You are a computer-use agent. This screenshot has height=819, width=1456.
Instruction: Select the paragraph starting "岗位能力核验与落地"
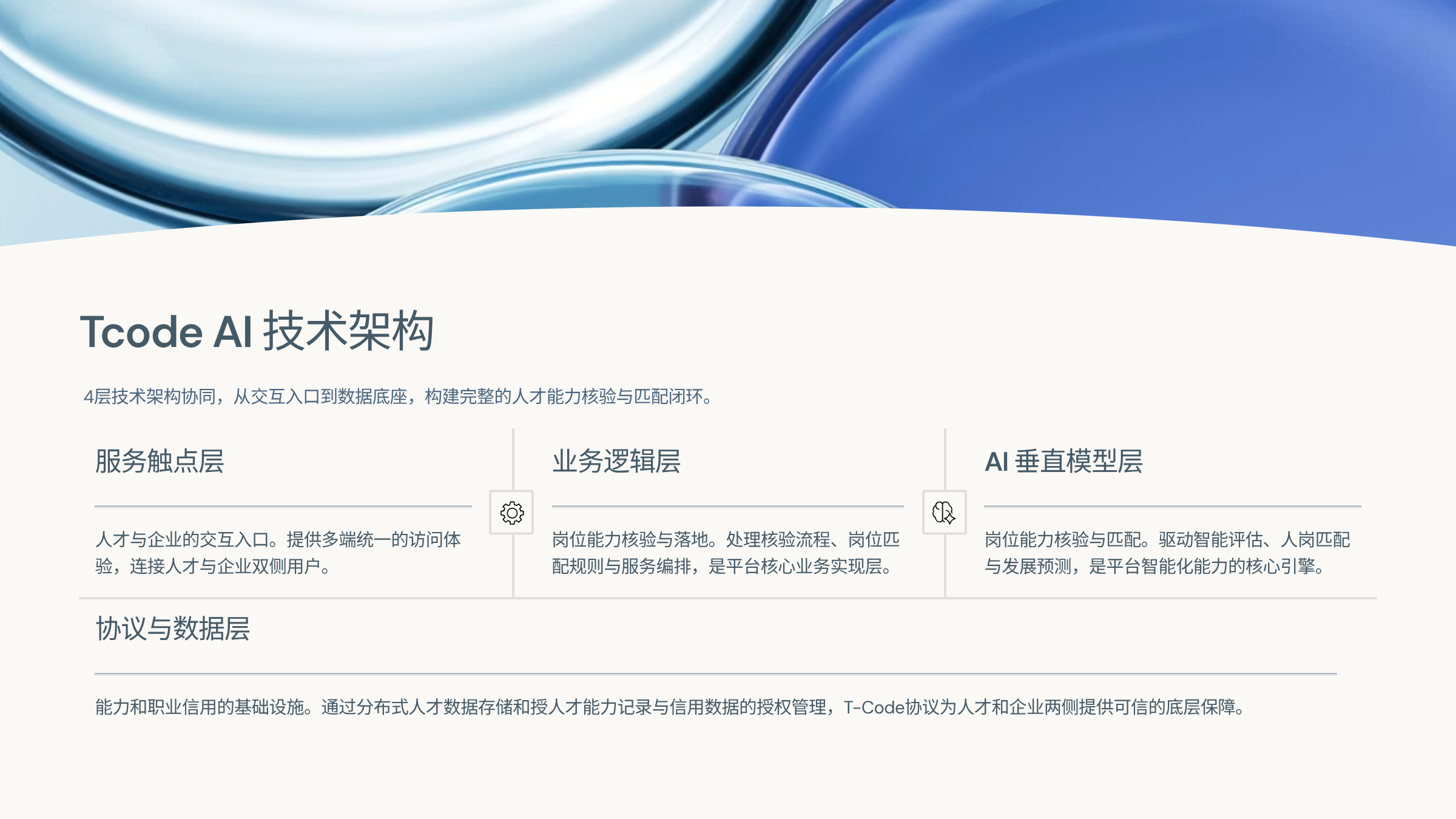point(726,553)
